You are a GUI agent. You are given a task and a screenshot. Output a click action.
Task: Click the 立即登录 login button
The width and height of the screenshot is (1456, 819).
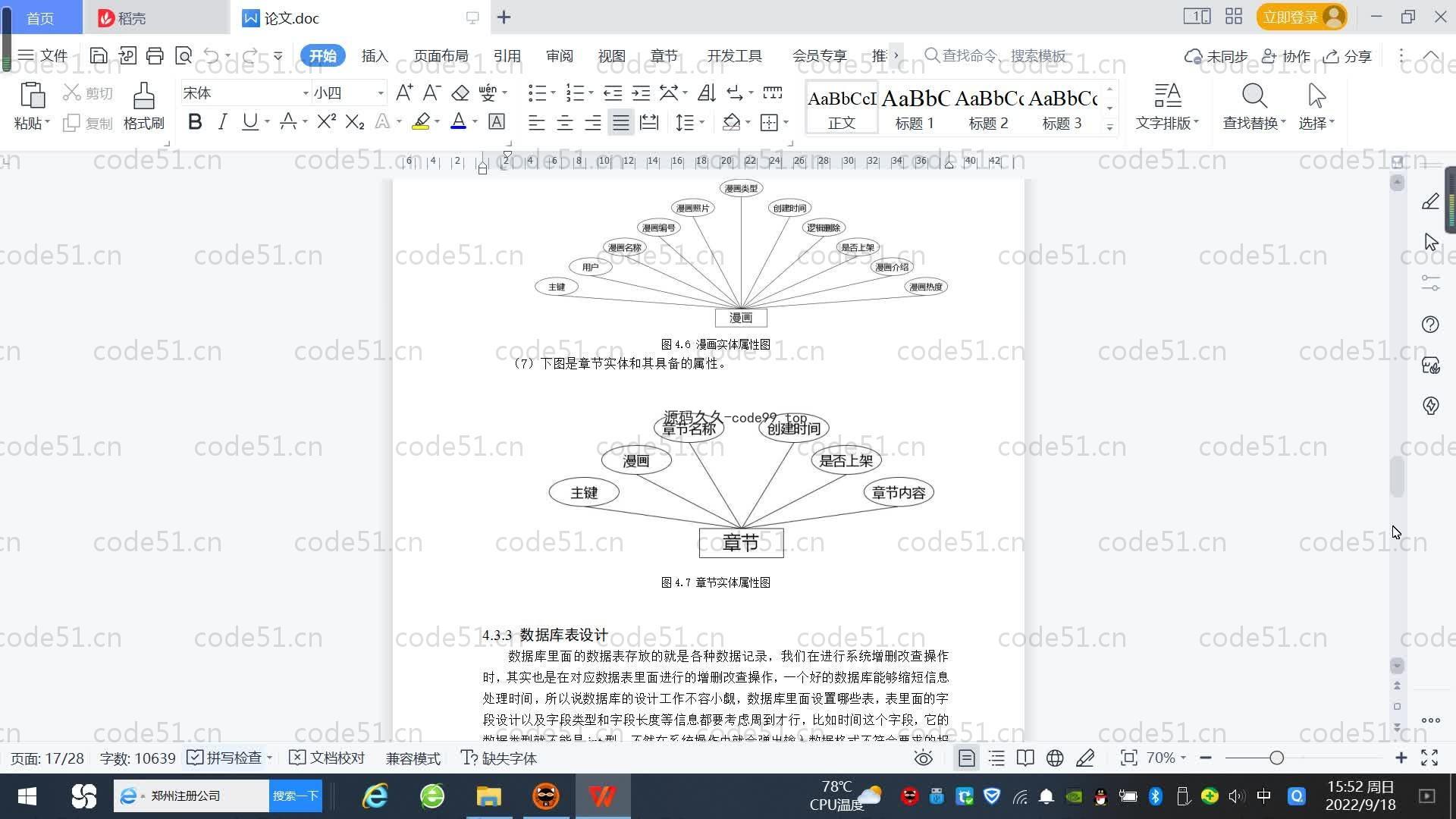(x=1291, y=17)
